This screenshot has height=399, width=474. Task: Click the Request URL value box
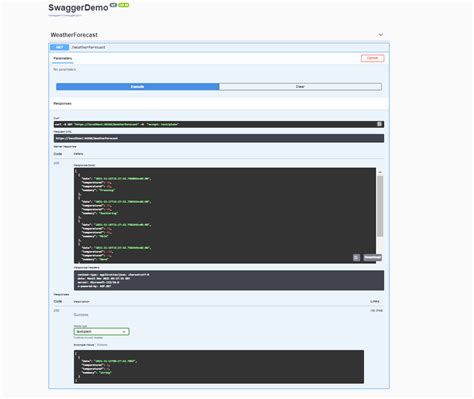[219, 138]
